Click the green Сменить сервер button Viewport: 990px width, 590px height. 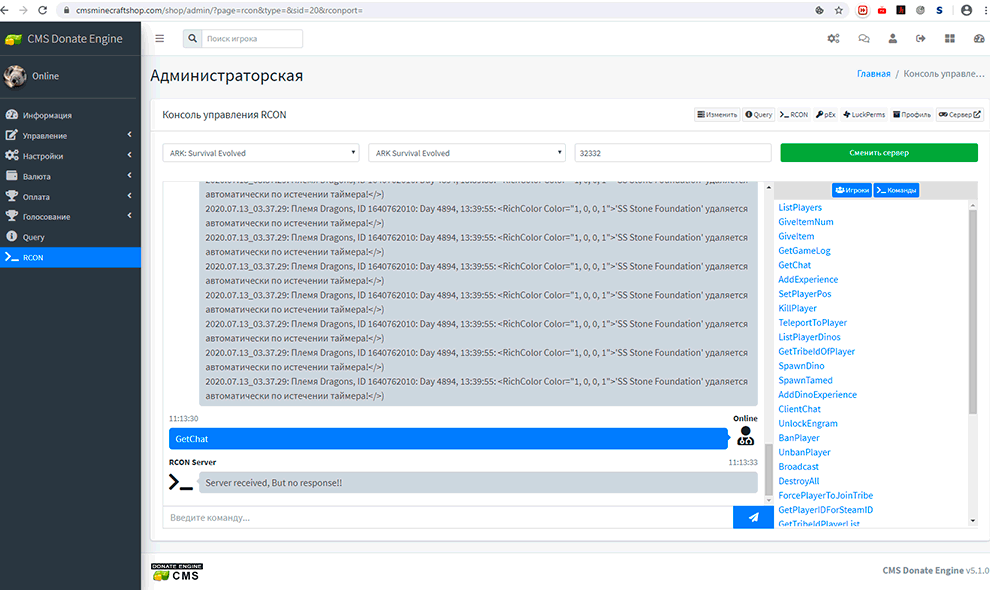click(x=878, y=153)
